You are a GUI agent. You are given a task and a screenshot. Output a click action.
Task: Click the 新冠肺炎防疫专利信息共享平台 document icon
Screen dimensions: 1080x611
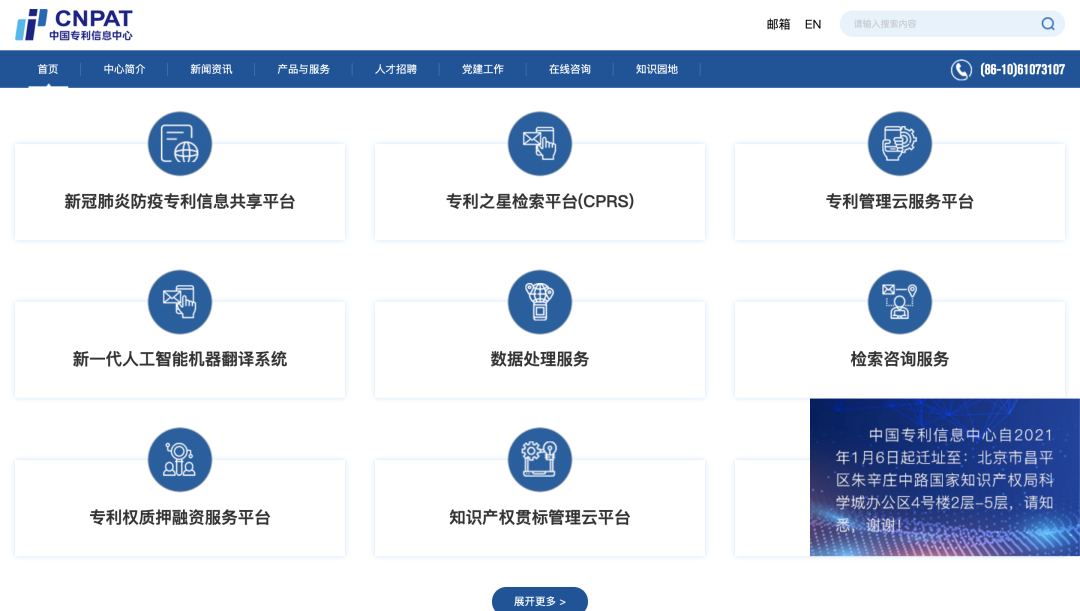pyautogui.click(x=180, y=143)
